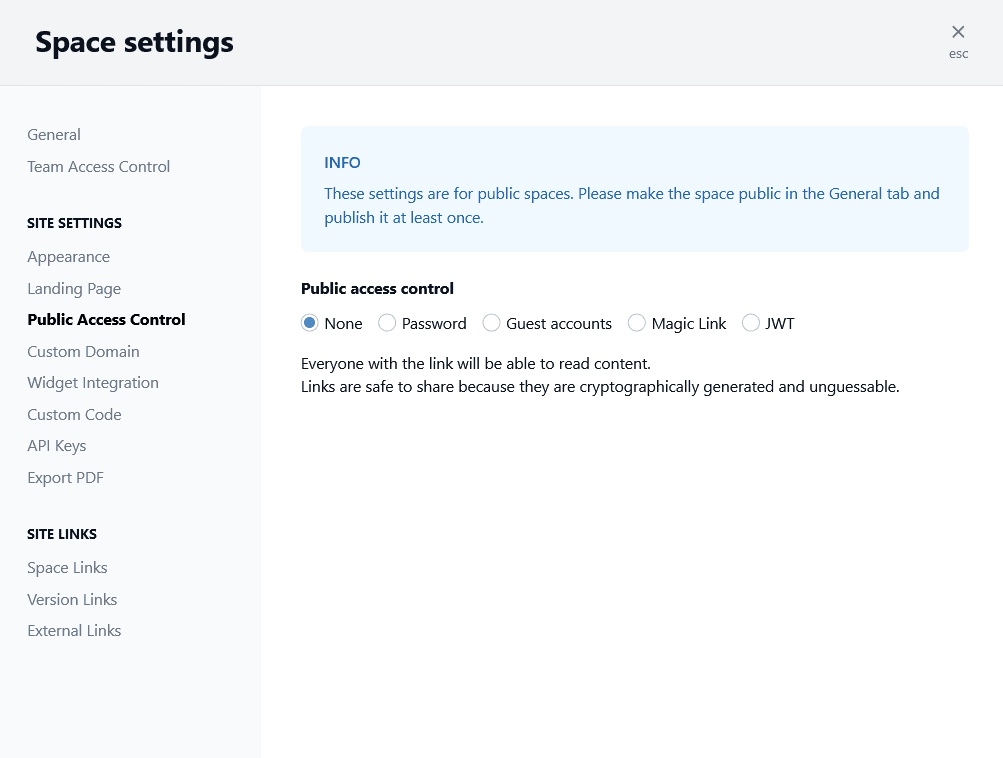Close the Space settings dialog
Screen dimensions: 1003x758
pyautogui.click(x=958, y=33)
